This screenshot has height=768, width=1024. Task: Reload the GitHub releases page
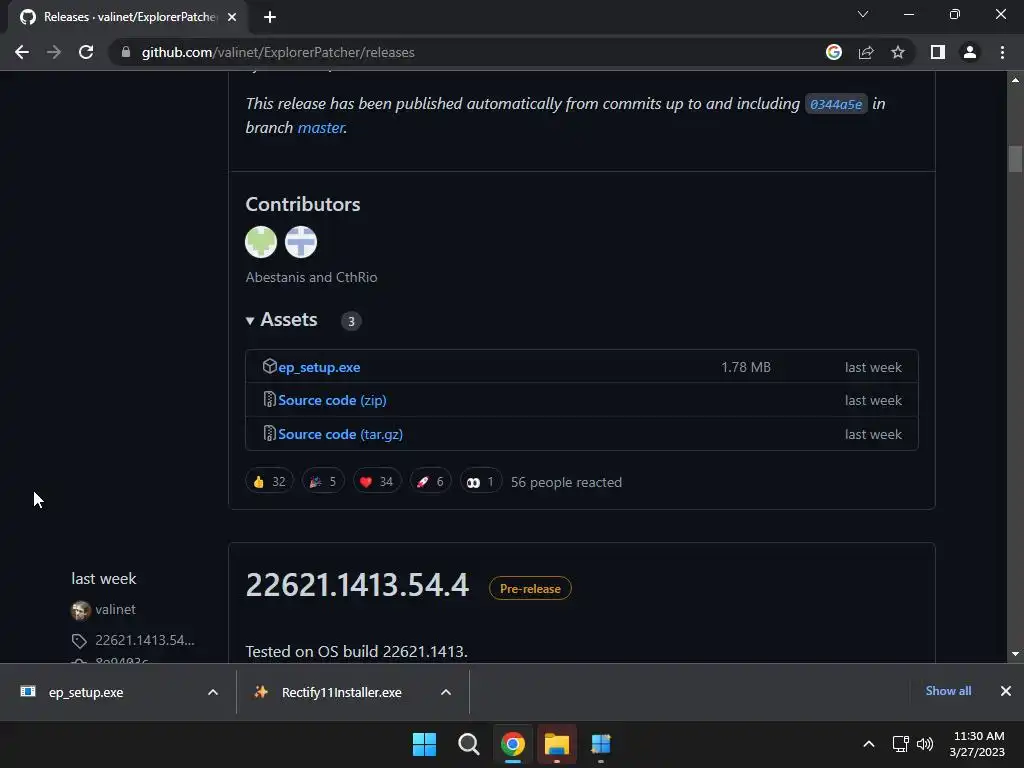point(86,52)
